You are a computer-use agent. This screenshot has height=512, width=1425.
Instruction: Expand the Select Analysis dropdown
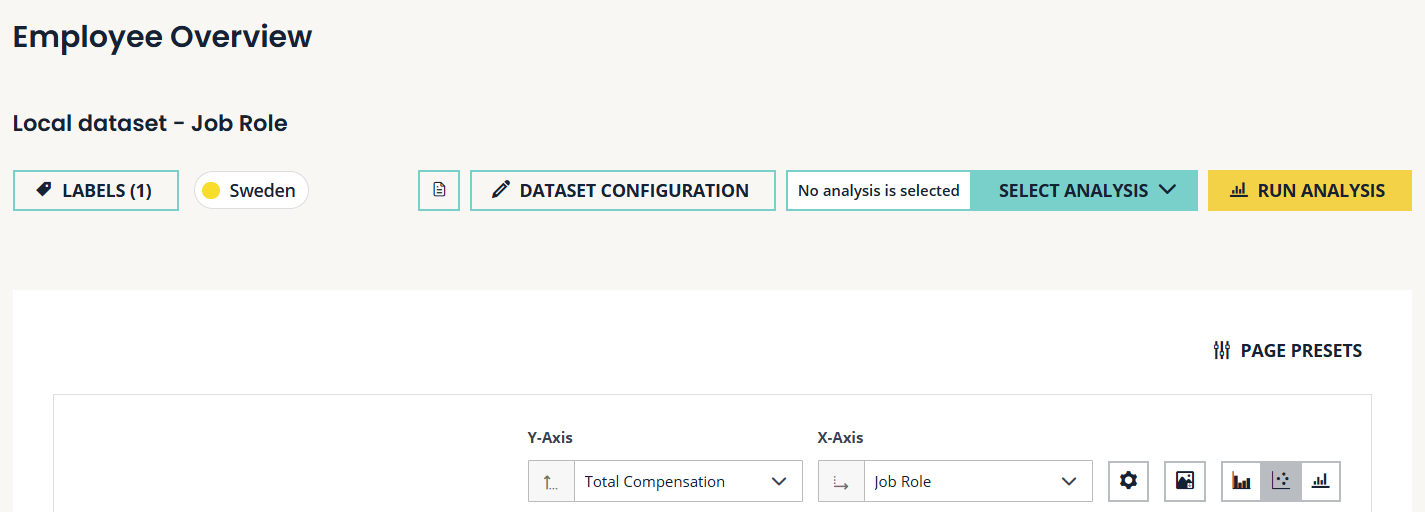click(1085, 190)
